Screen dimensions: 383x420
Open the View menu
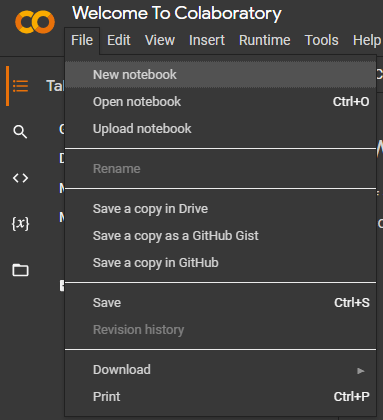[x=160, y=40]
